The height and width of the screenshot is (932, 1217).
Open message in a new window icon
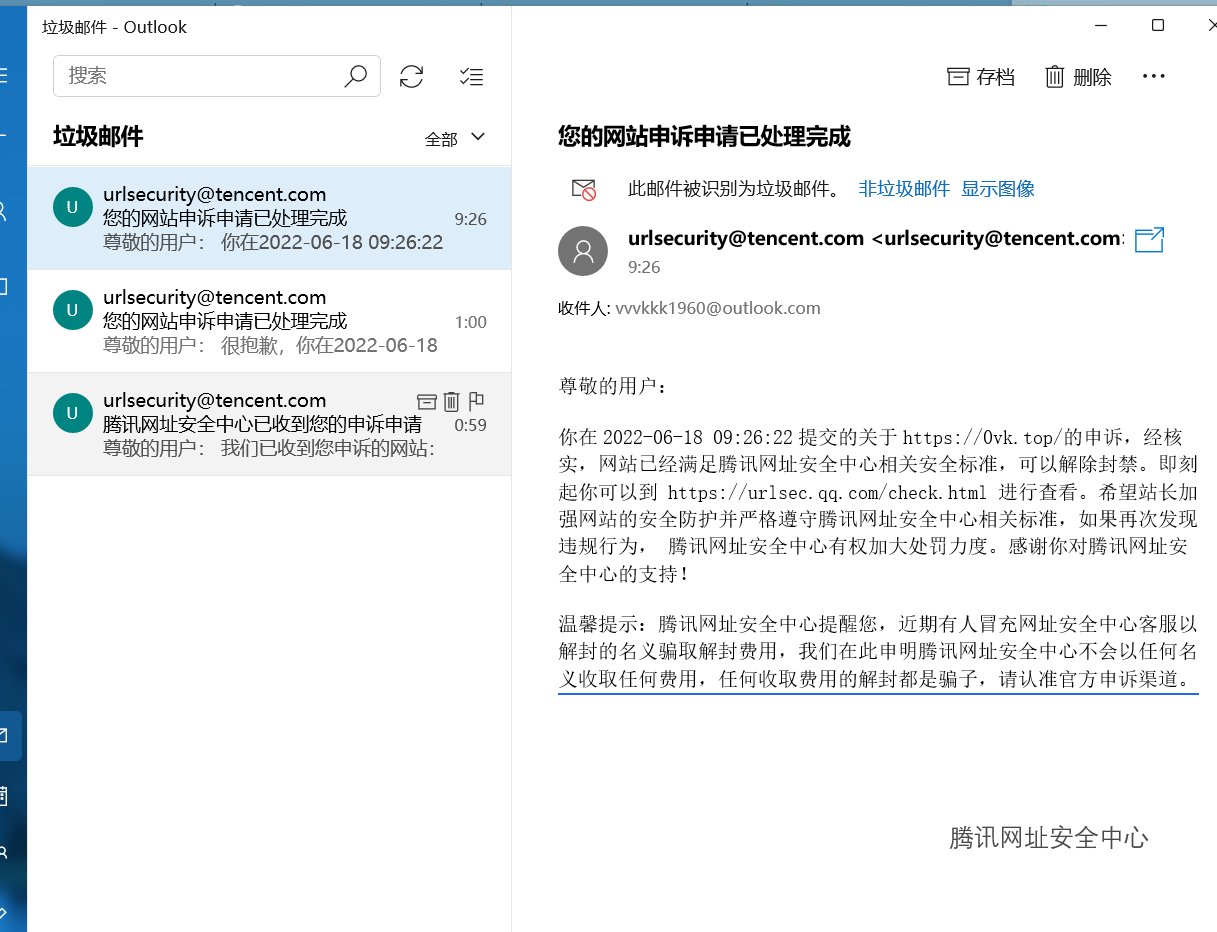[1150, 240]
